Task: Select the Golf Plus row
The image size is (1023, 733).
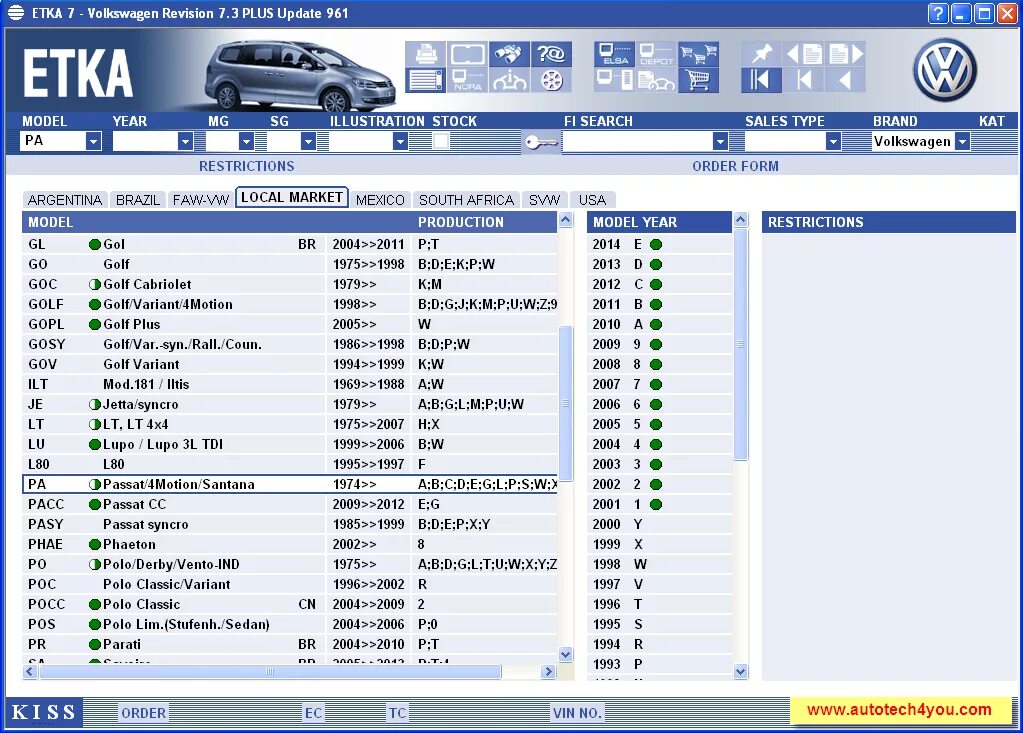Action: click(290, 324)
